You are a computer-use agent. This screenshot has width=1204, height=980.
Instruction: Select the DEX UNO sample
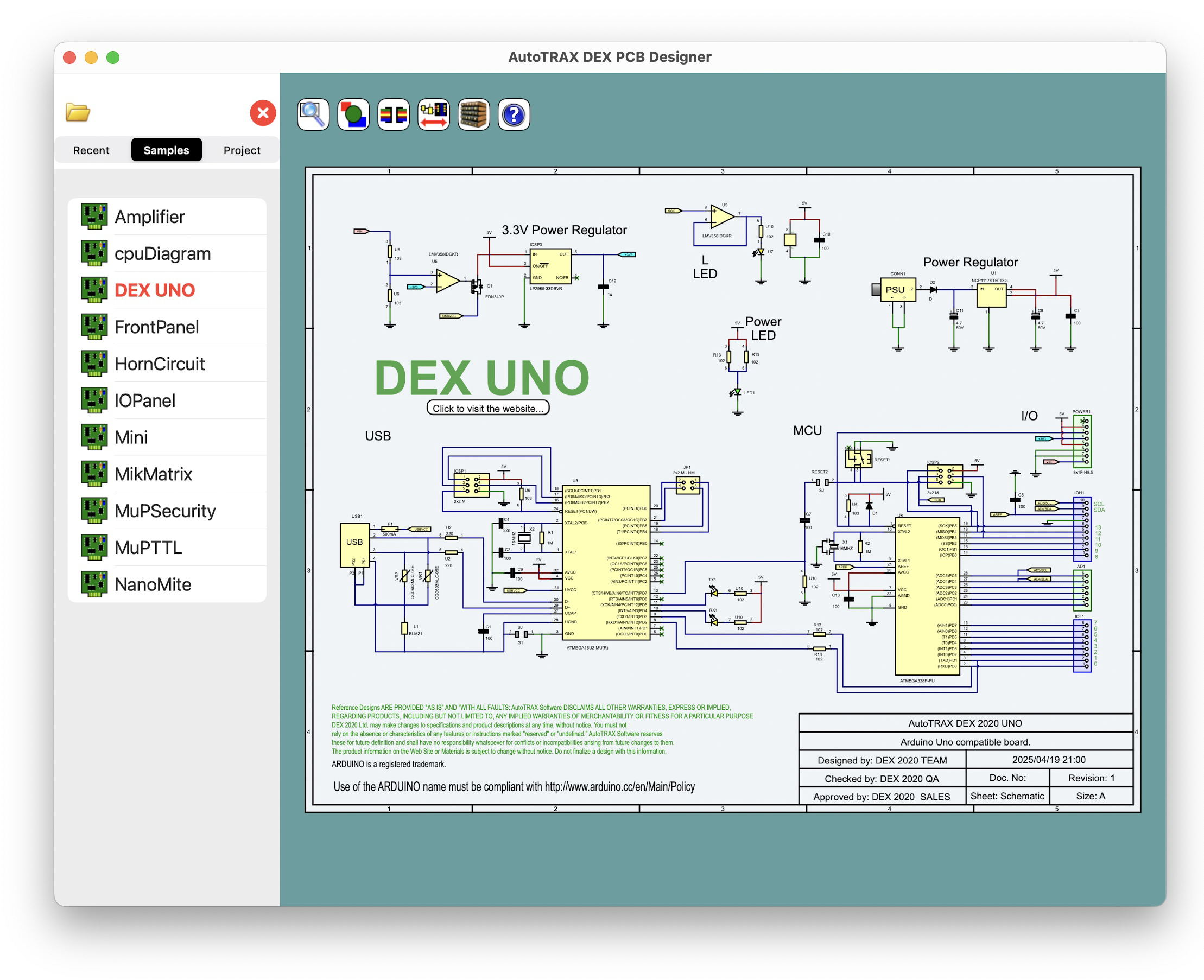[167, 290]
